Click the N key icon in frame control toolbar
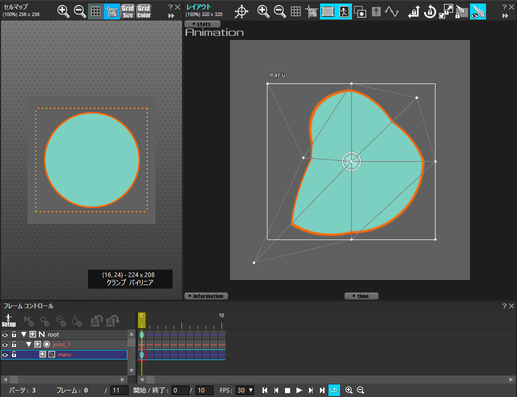Viewport: 517px width, 397px height. click(29, 321)
